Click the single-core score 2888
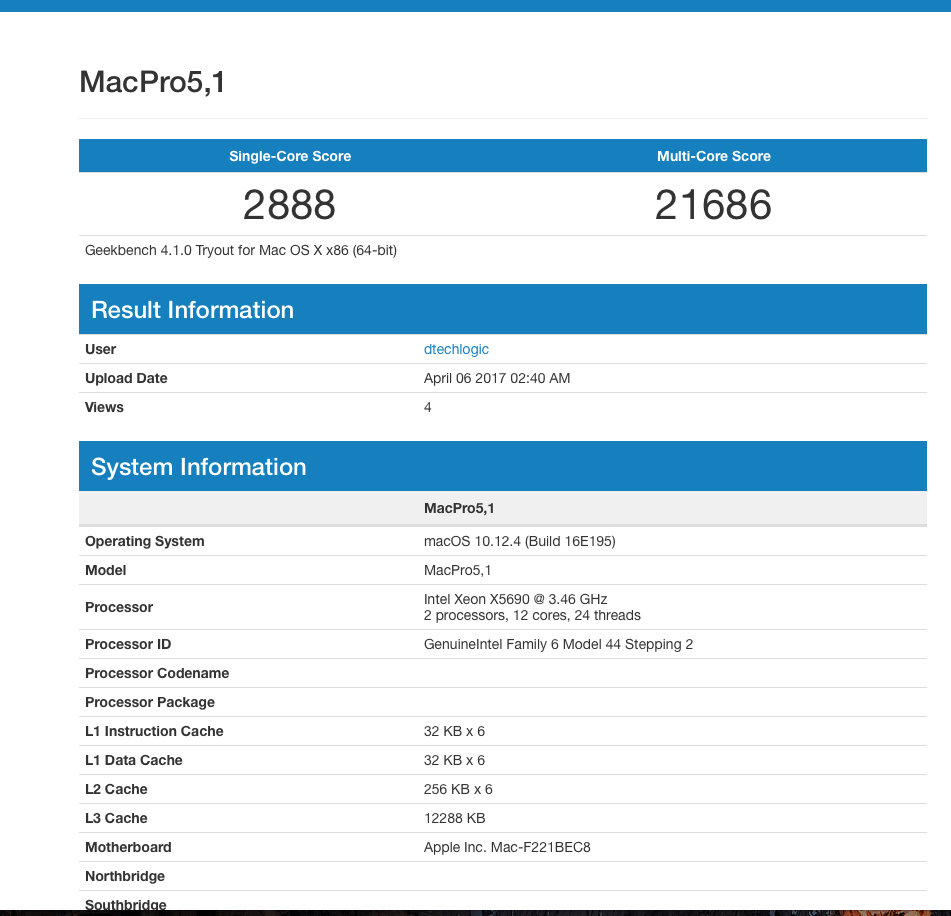 [x=289, y=204]
